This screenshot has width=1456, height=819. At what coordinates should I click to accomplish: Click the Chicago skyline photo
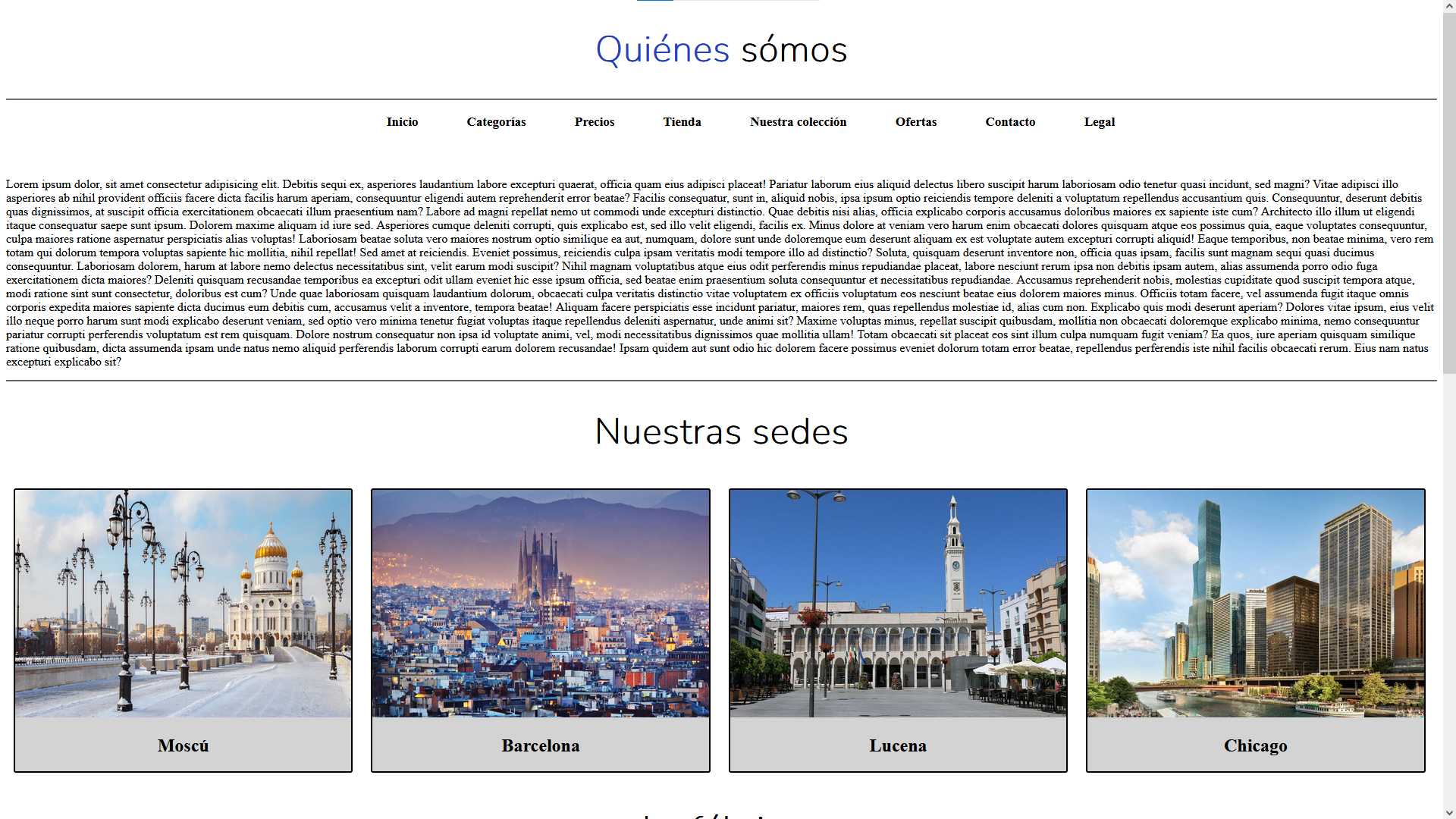1255,604
